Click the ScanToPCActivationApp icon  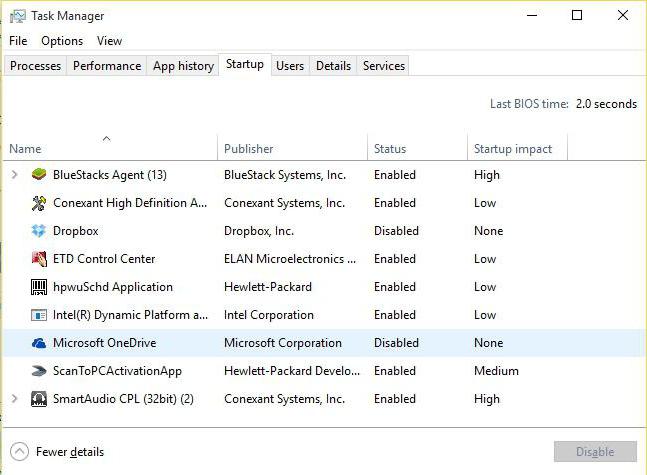coord(39,371)
